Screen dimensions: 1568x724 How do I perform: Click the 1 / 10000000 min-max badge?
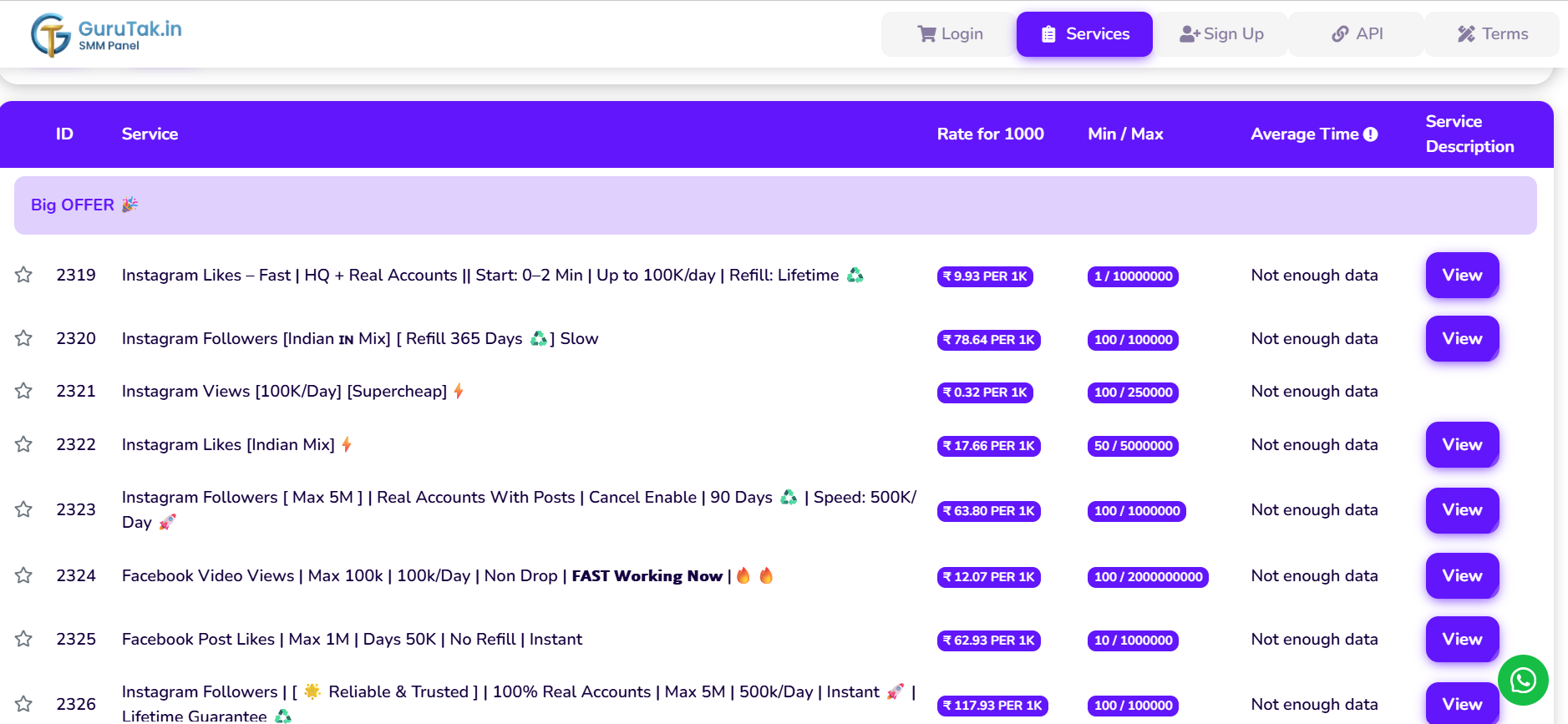[1133, 276]
